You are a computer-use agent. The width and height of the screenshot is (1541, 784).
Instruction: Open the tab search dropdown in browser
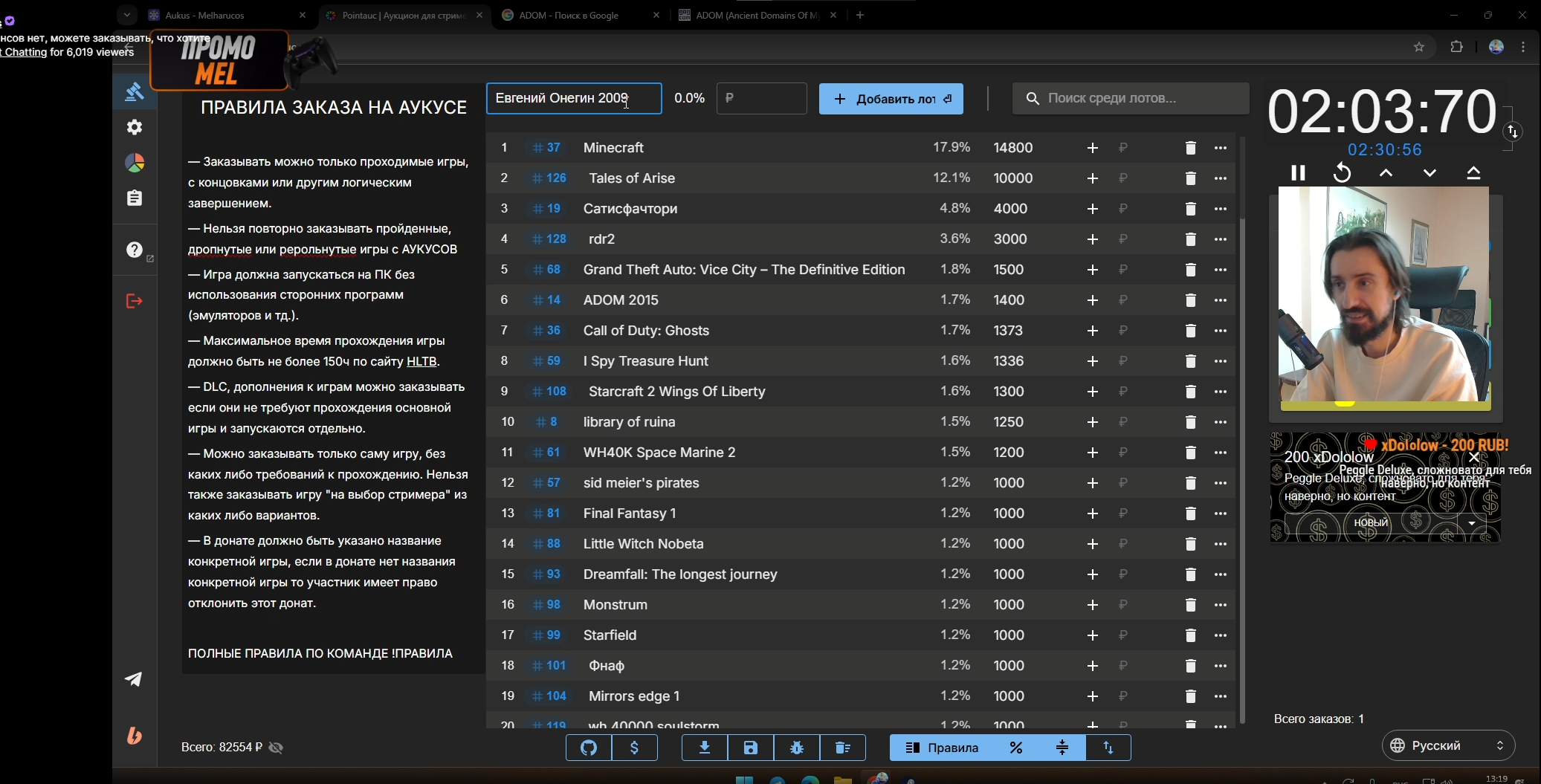click(x=127, y=15)
